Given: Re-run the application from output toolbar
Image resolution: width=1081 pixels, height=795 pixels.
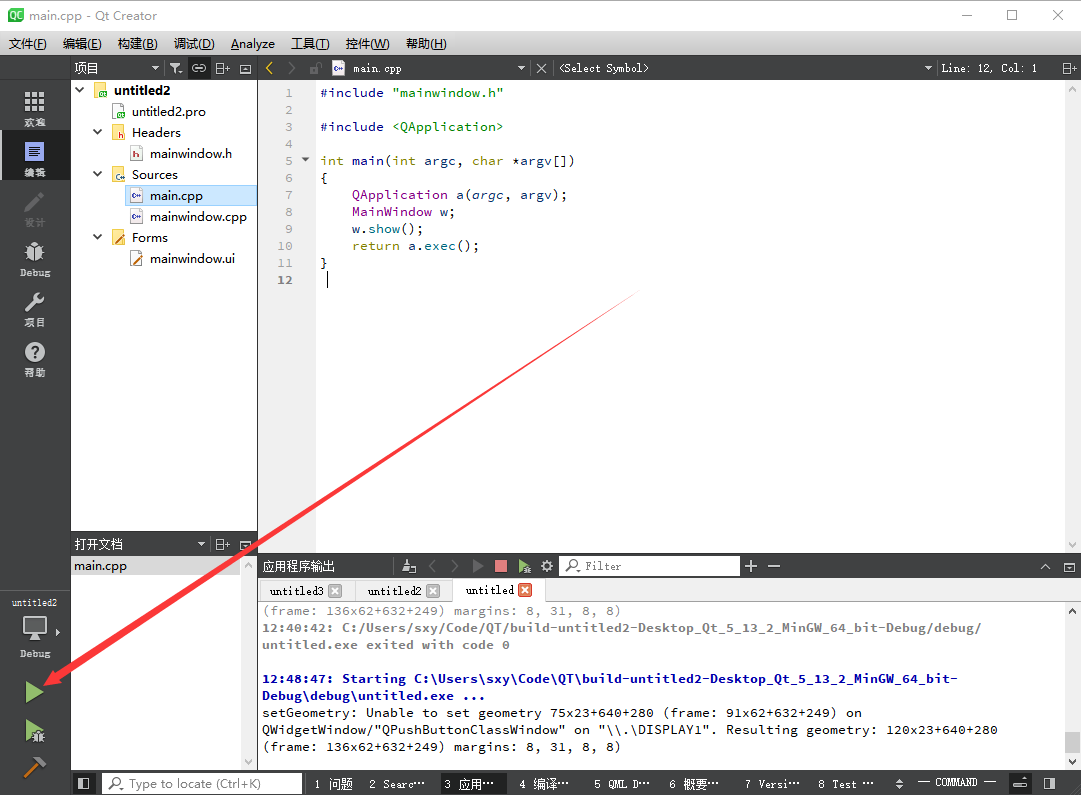Looking at the screenshot, I should coord(478,566).
